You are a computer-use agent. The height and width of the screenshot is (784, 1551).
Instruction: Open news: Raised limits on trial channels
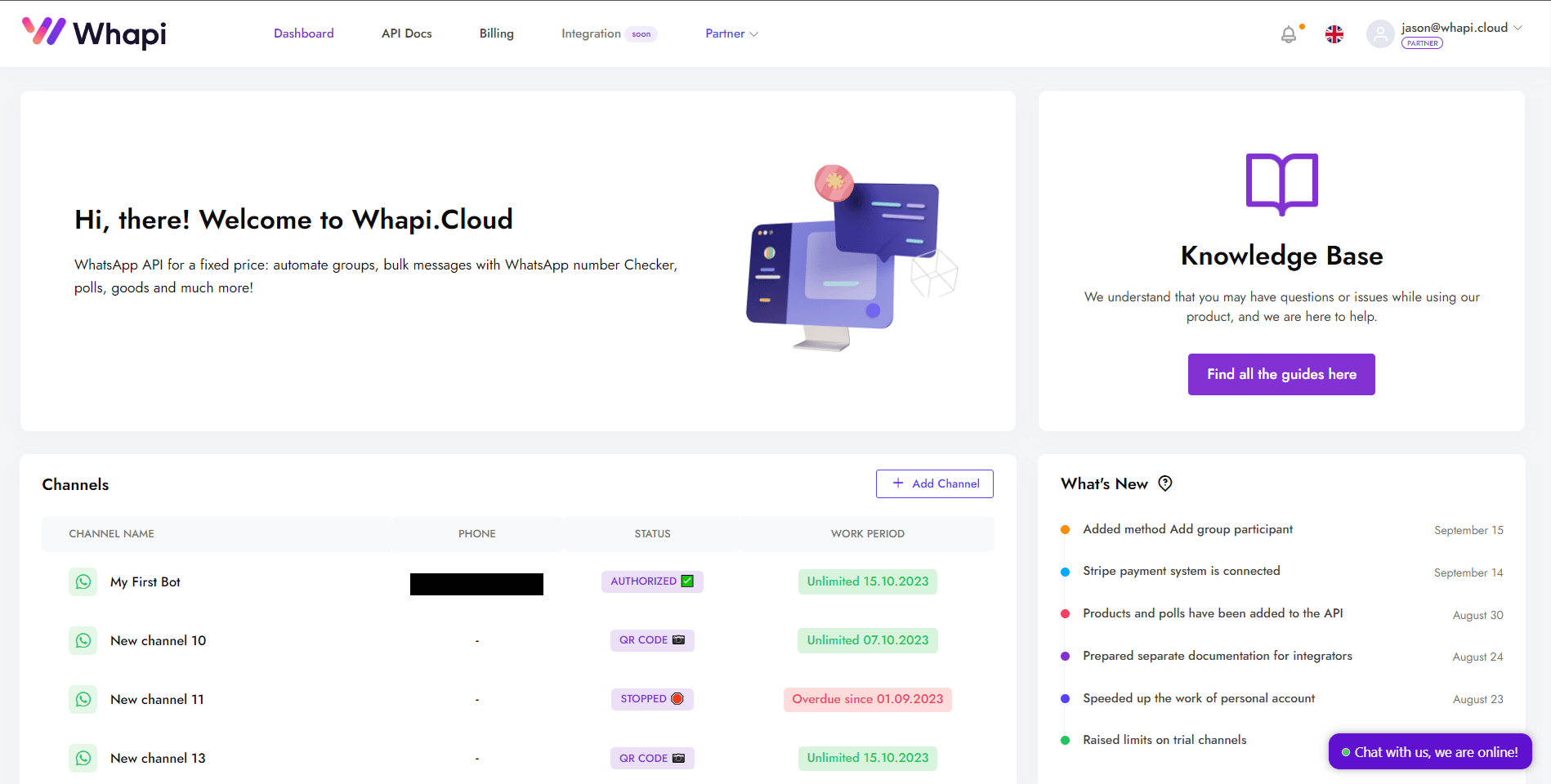tap(1164, 740)
